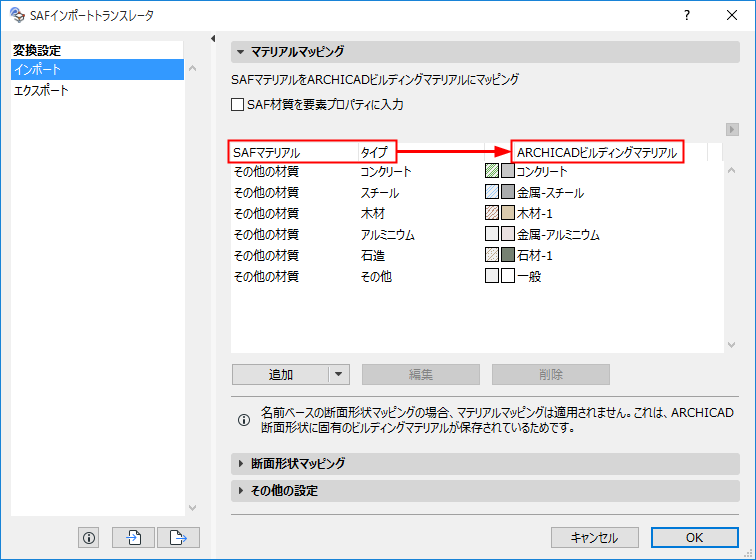
Task: Click the 追加 button
Action: 281,374
